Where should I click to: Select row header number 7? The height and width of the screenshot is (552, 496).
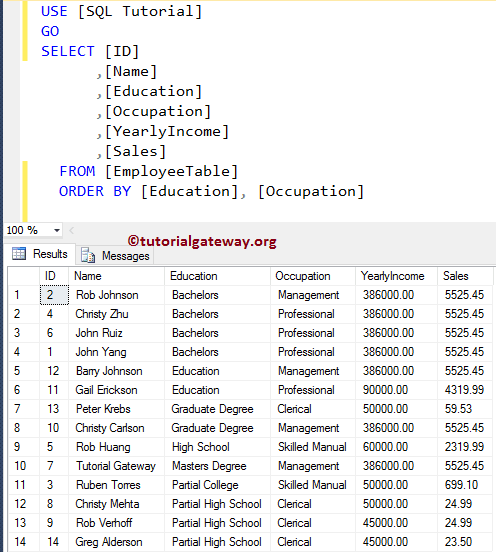point(24,409)
